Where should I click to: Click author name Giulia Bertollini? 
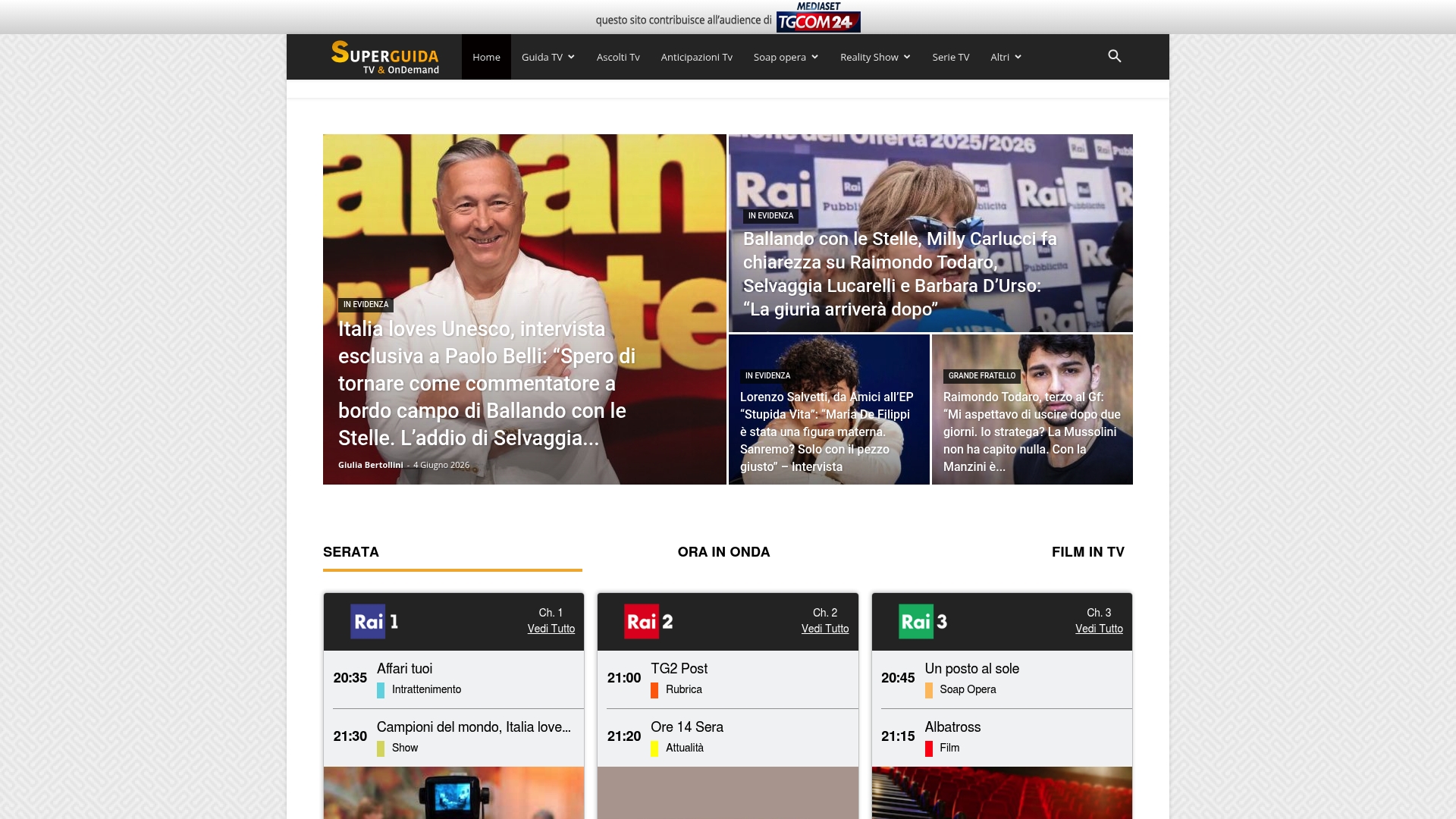(371, 465)
